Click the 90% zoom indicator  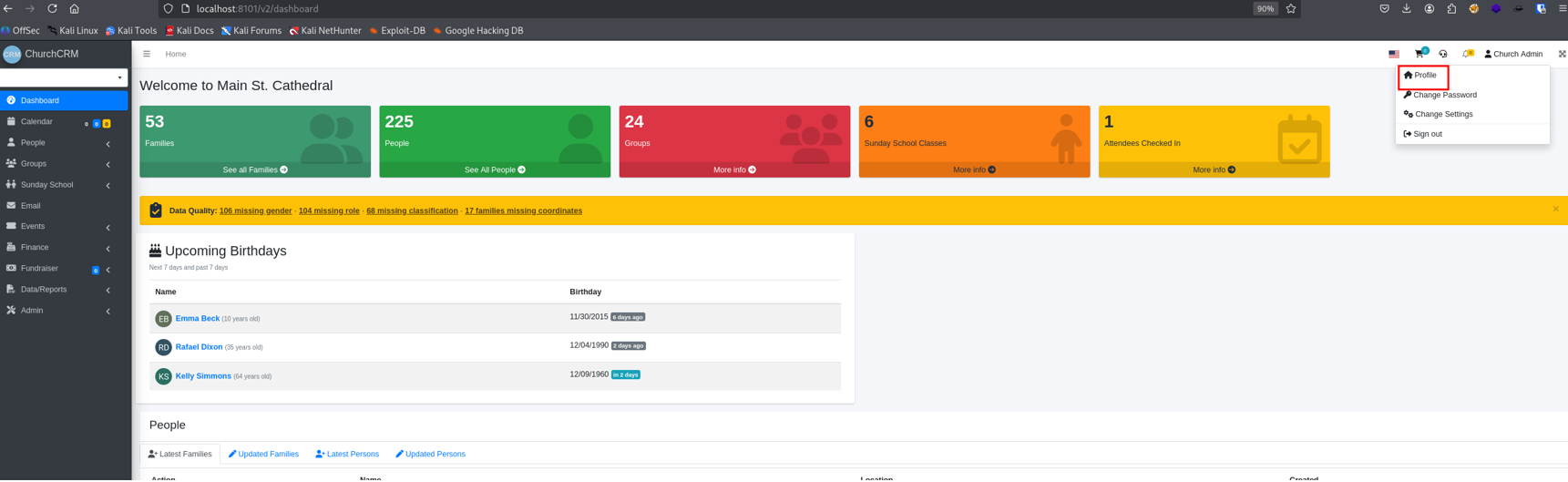(x=1265, y=8)
